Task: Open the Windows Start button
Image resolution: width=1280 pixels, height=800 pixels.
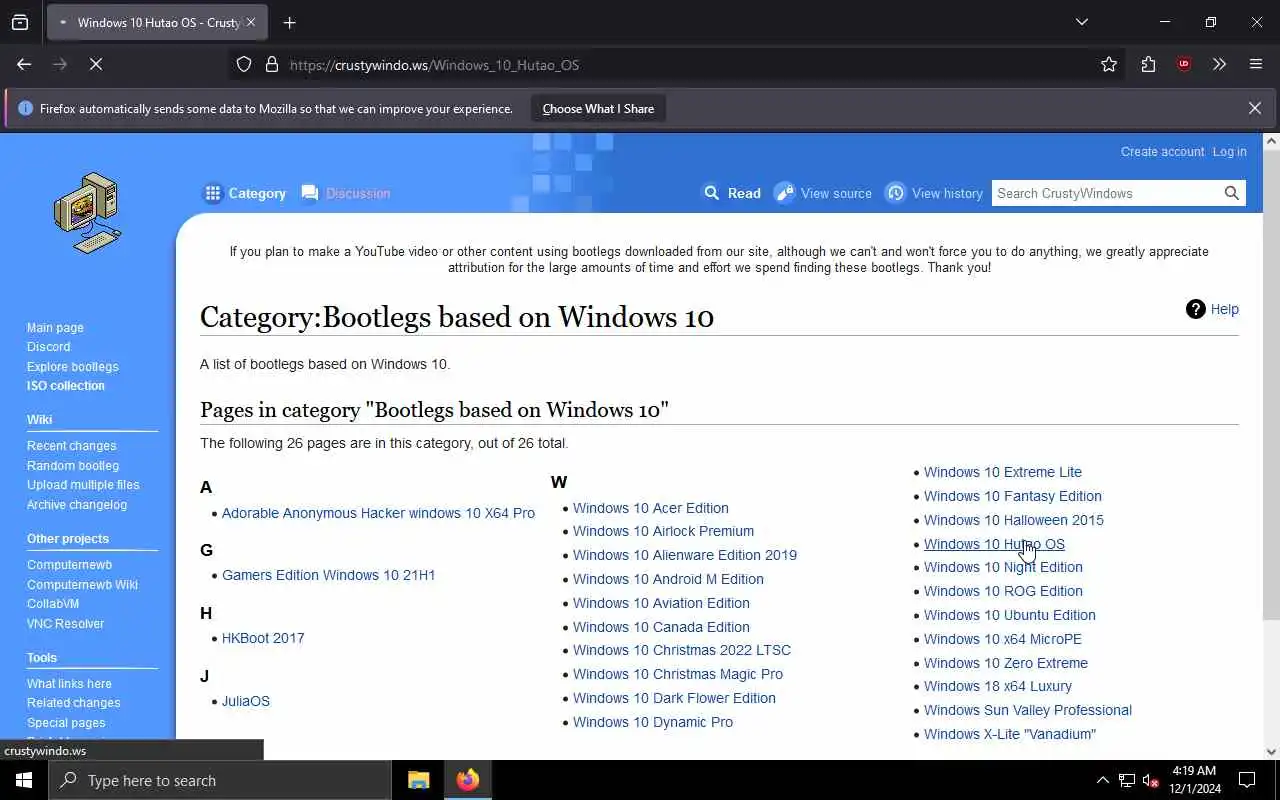Action: [24, 780]
